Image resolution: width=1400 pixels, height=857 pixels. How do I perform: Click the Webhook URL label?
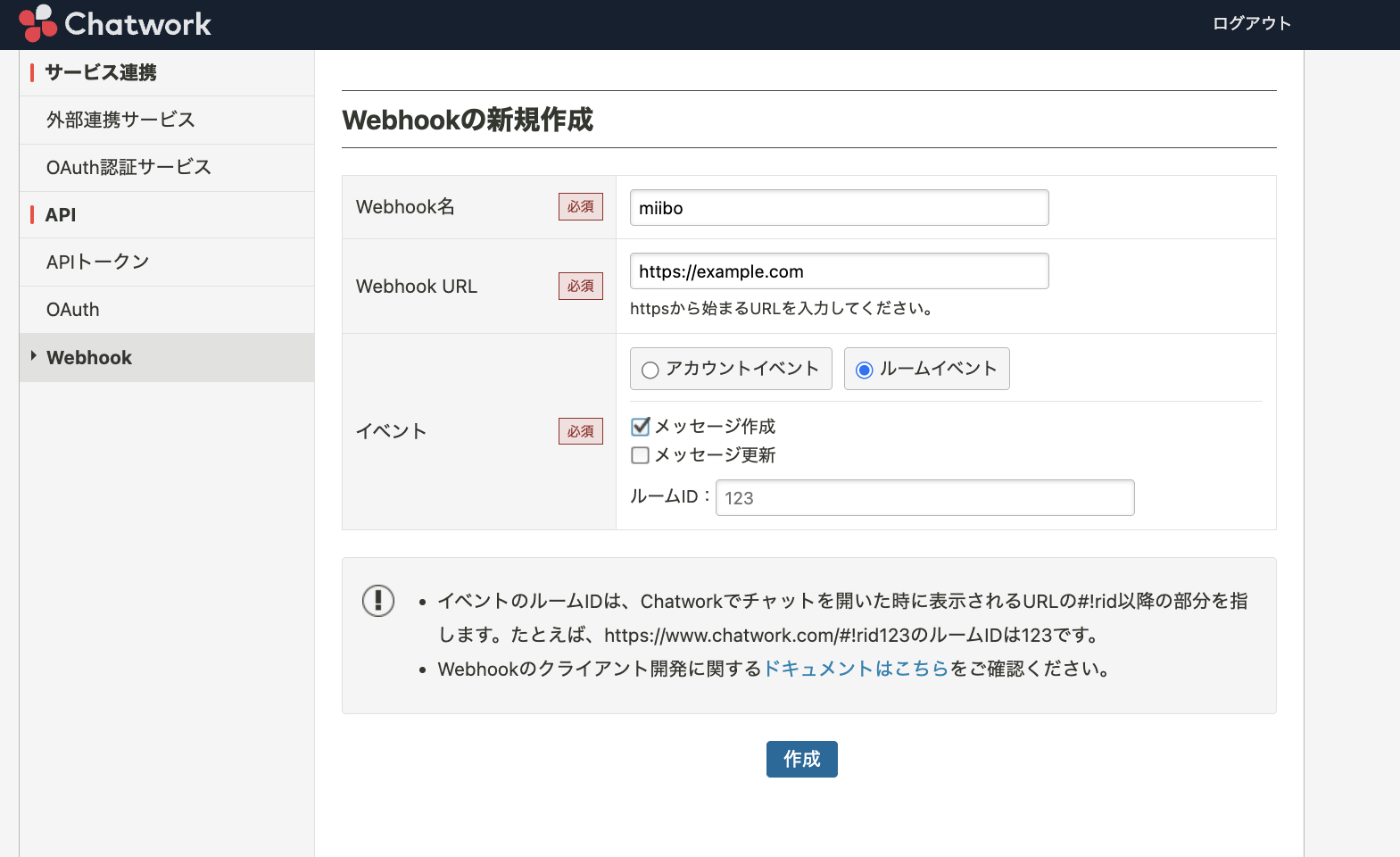click(417, 287)
